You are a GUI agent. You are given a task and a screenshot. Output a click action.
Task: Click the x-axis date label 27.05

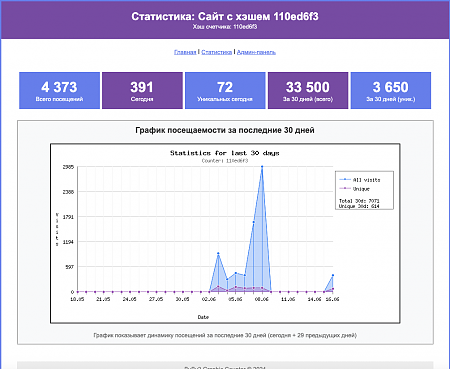[156, 299]
